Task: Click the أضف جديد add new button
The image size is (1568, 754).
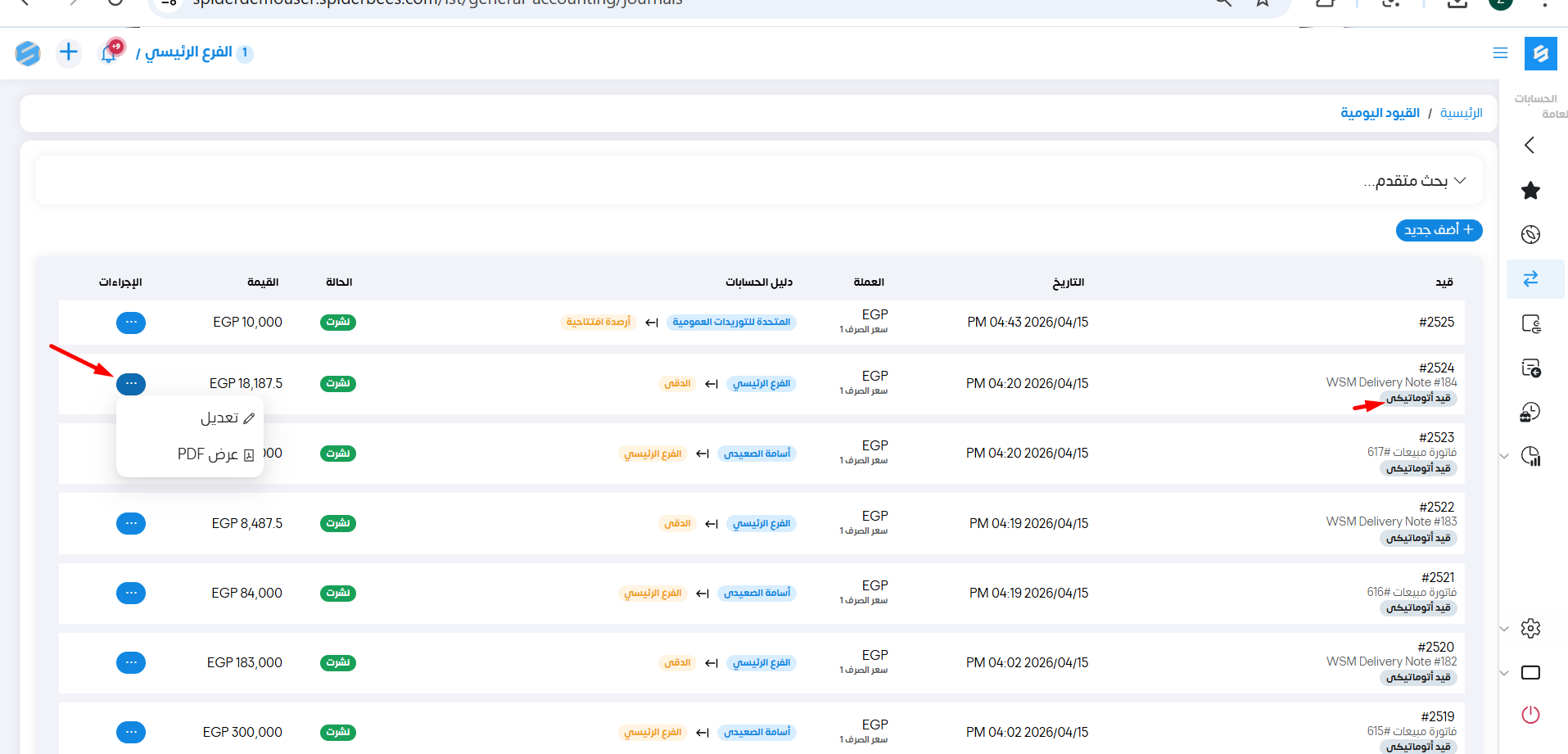Action: [x=1439, y=230]
